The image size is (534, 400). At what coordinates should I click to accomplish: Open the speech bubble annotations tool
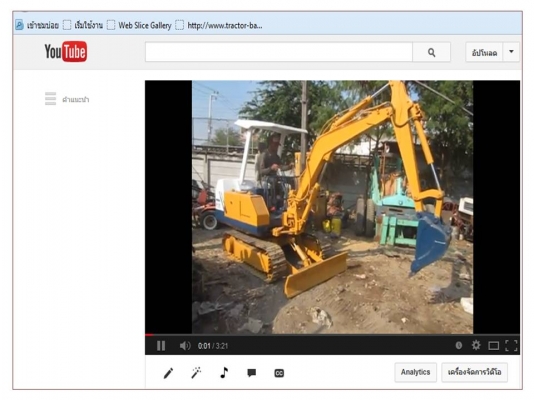coord(252,373)
